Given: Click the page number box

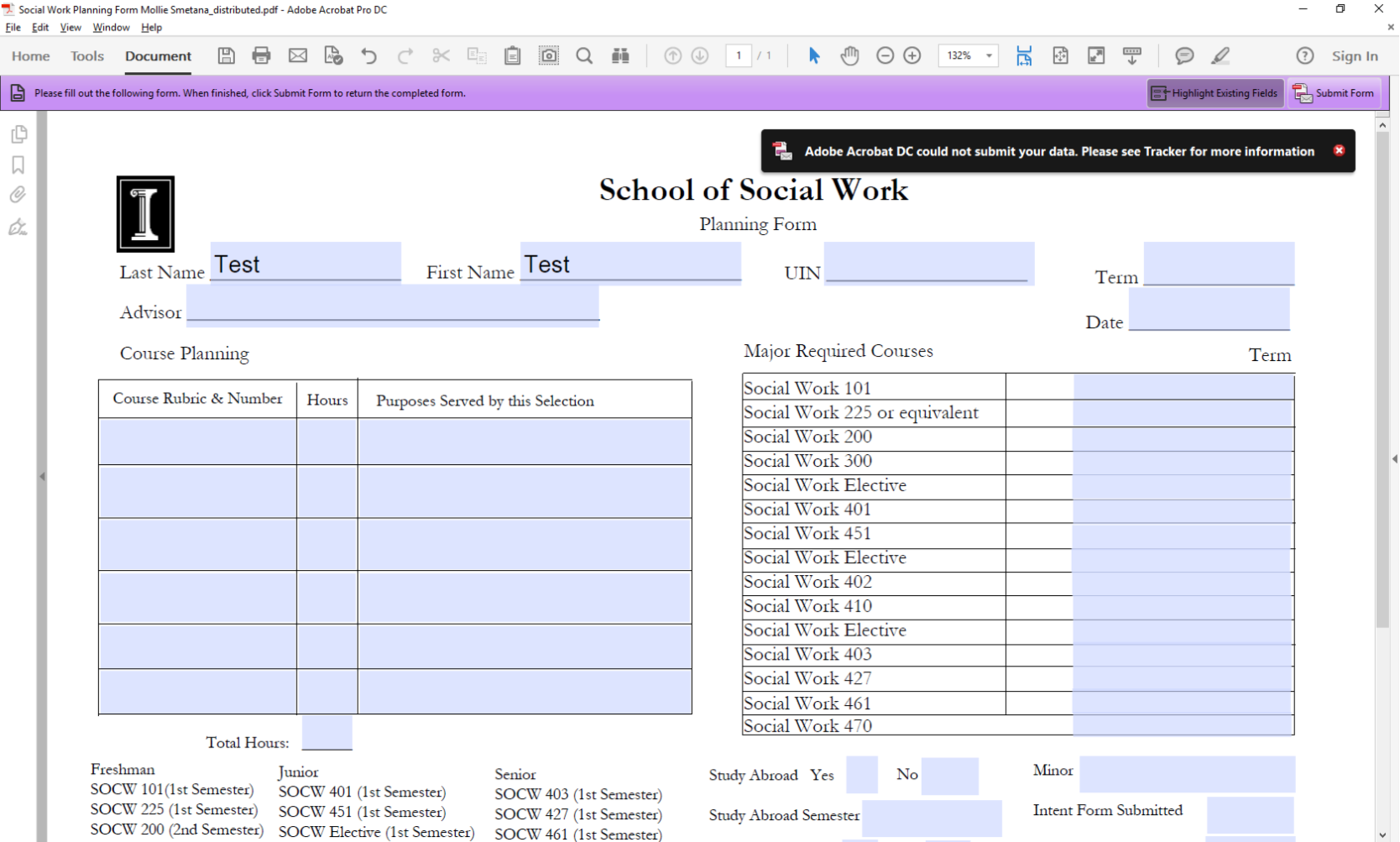Looking at the screenshot, I should tap(739, 56).
